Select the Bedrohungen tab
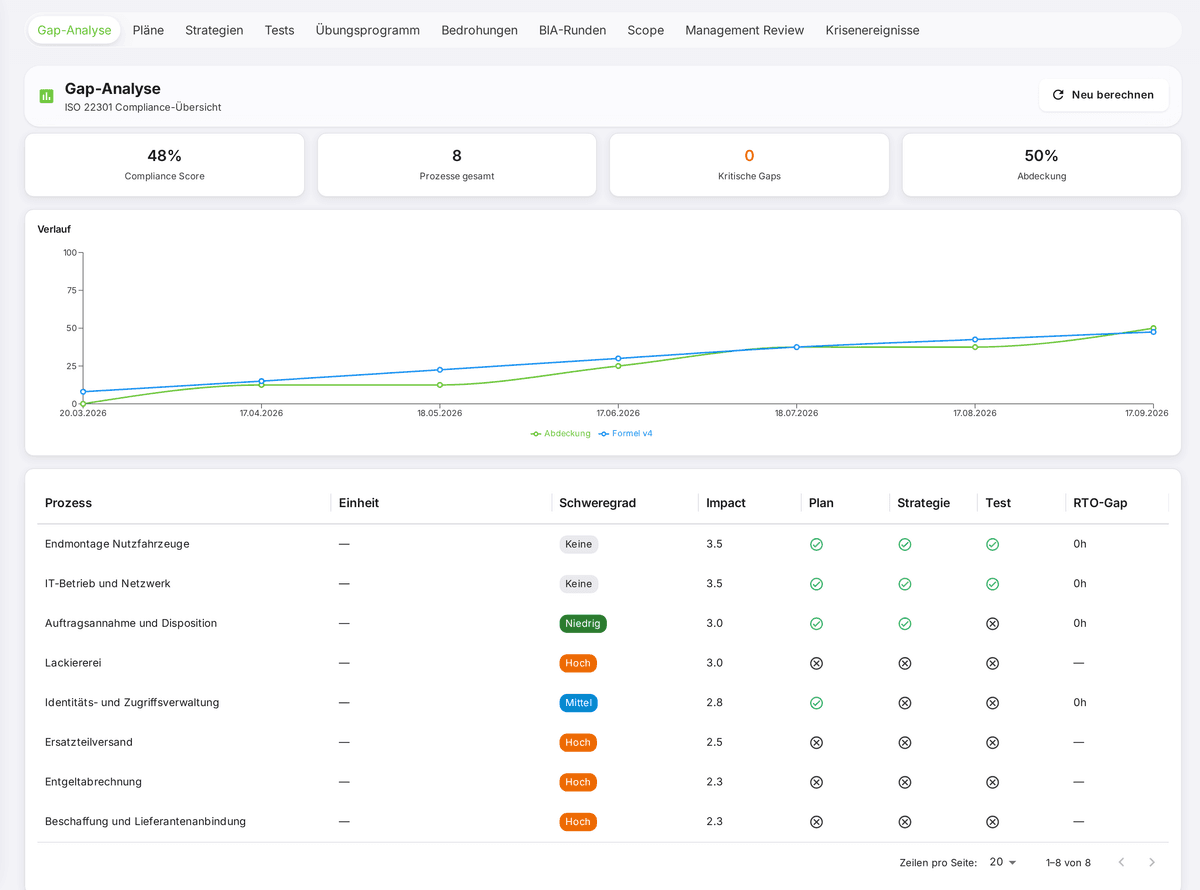Screen dimensions: 1200x890 (480, 30)
